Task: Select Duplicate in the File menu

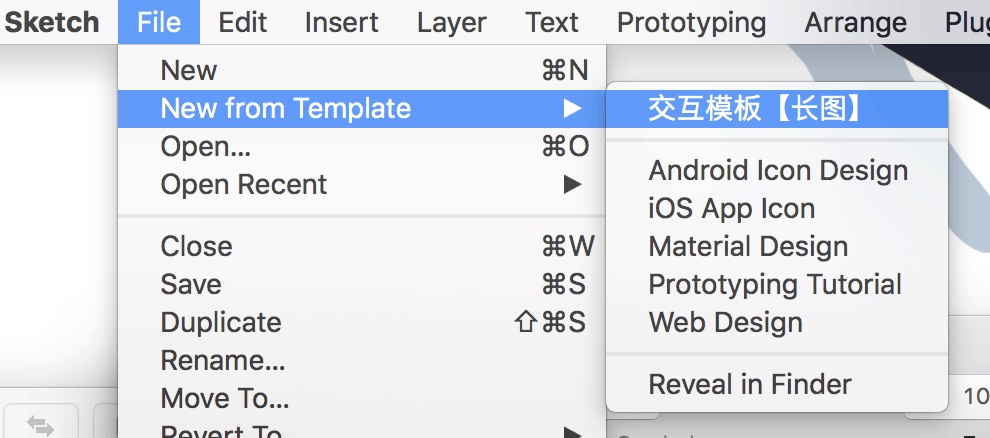Action: click(x=221, y=323)
